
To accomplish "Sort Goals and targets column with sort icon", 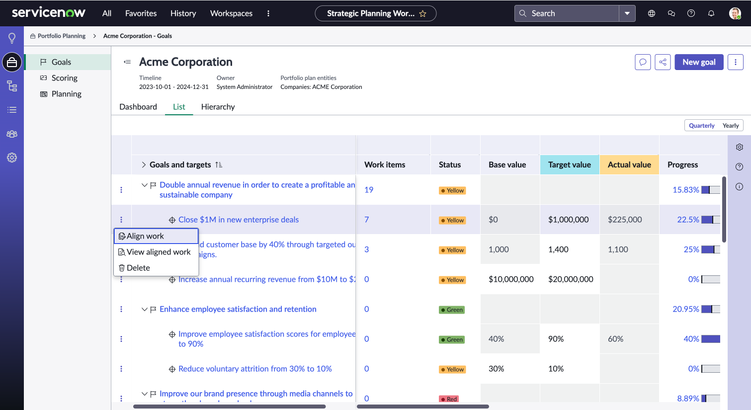I will tap(218, 165).
